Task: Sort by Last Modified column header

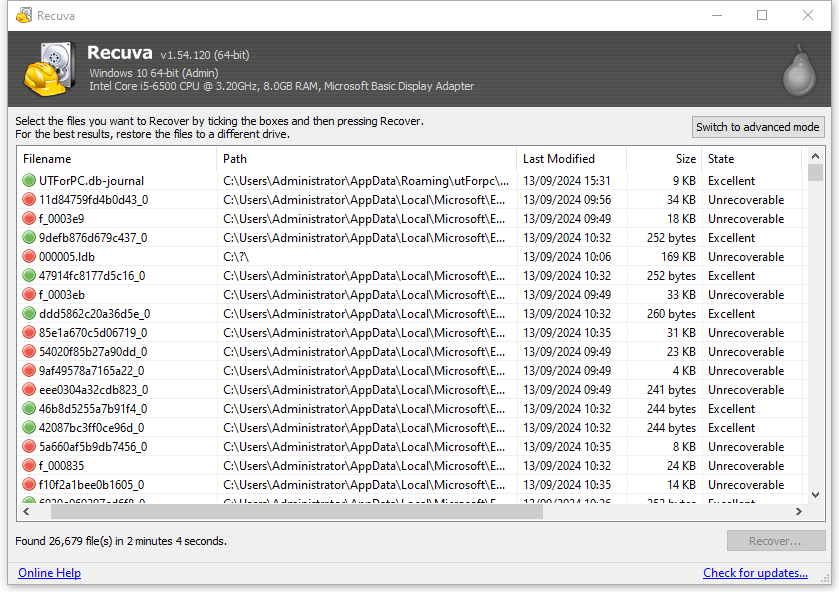Action: 571,159
